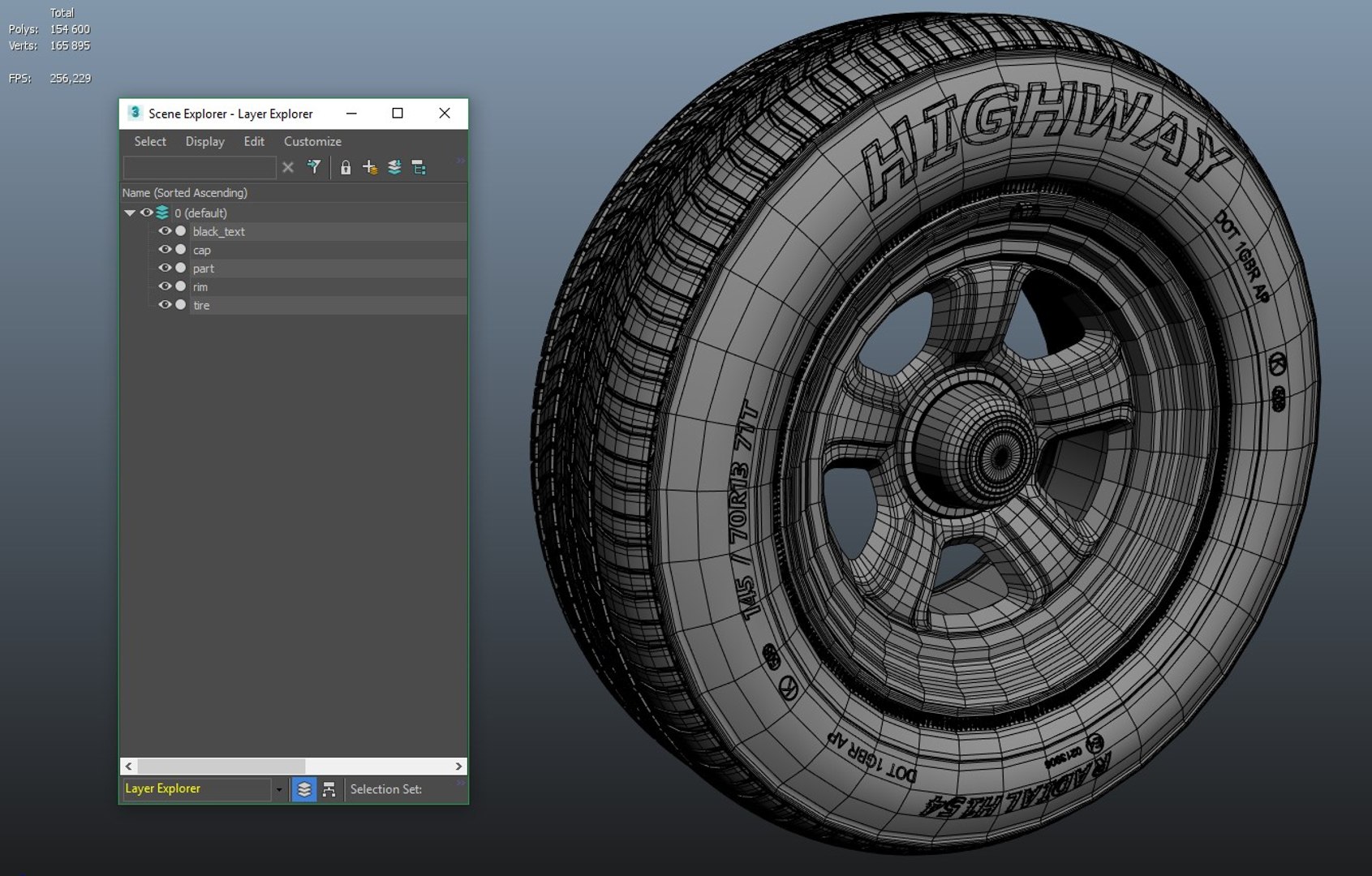Open the Layer Explorer dropdown arrow
Screen dimensions: 1372x876
279,789
